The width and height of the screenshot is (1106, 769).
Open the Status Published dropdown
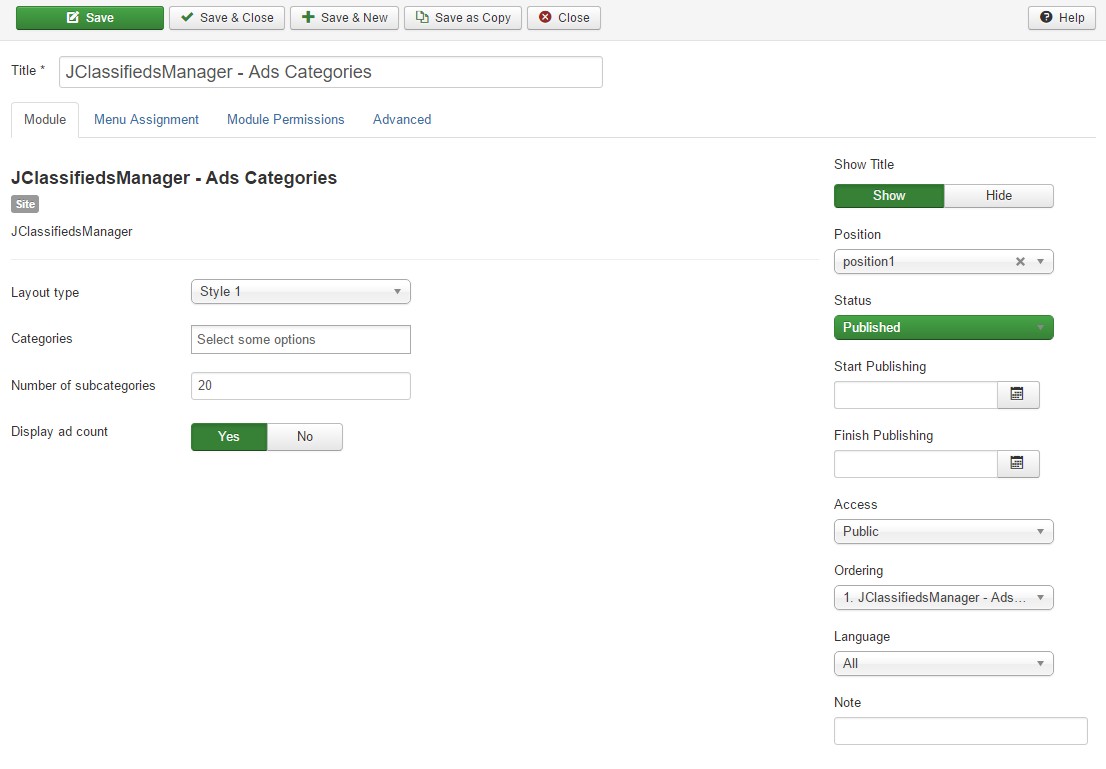click(x=943, y=328)
